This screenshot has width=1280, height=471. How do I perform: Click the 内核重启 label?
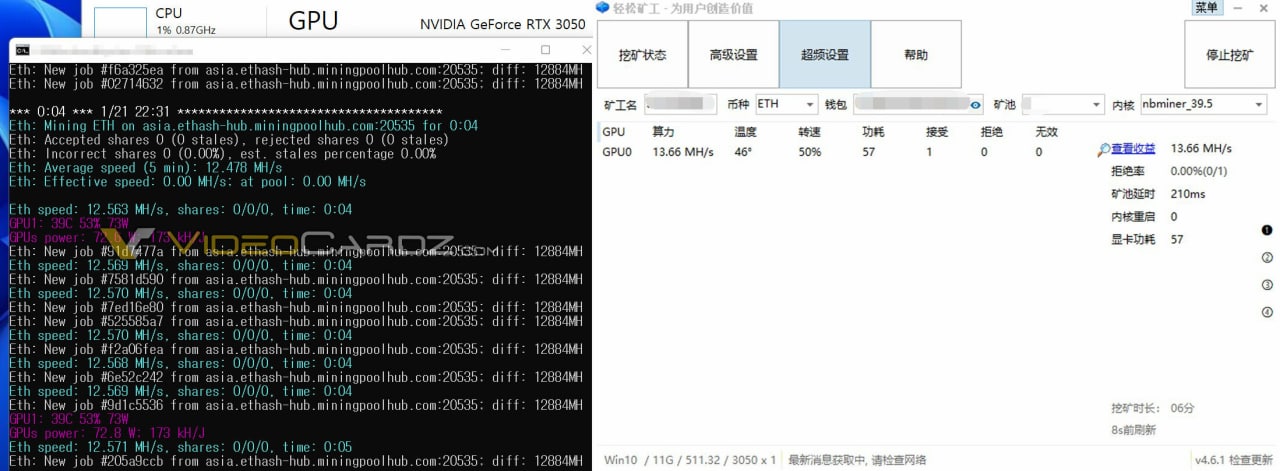(x=1133, y=217)
